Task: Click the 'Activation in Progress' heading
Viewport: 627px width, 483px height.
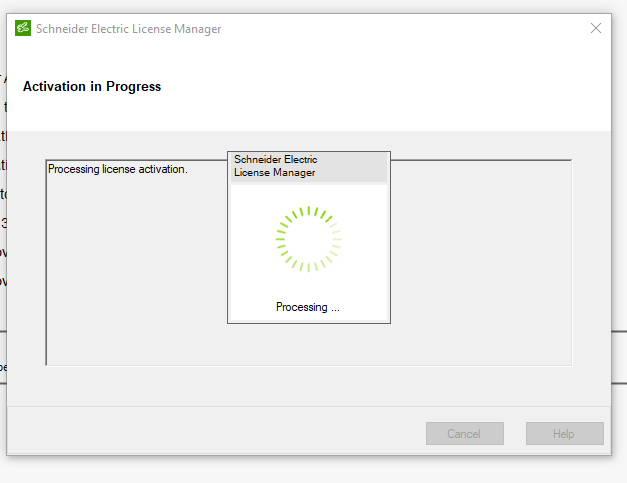Action: point(92,86)
